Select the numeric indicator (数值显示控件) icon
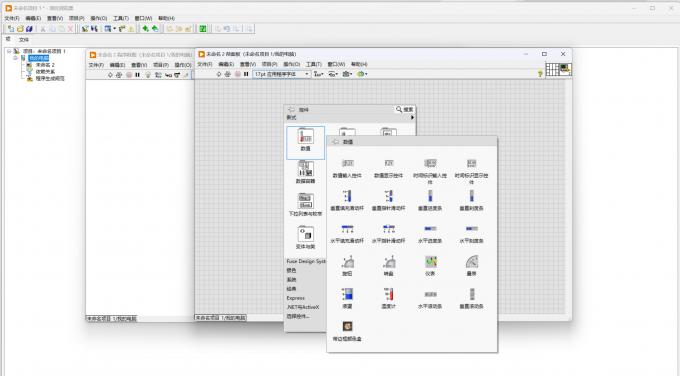Image resolution: width=680 pixels, height=376 pixels. pyautogui.click(x=389, y=163)
